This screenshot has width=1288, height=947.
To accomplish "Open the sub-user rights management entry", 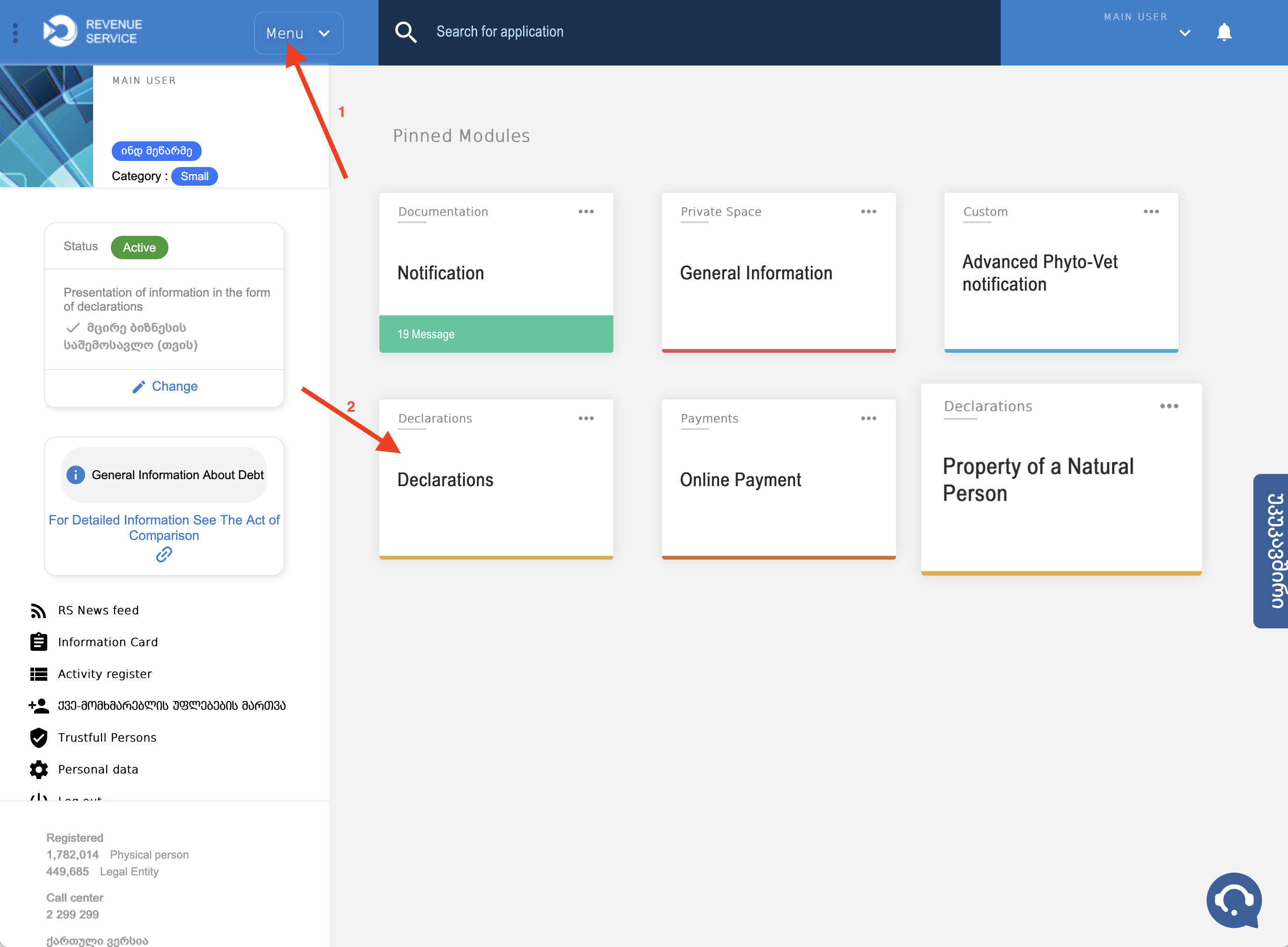I will [172, 706].
